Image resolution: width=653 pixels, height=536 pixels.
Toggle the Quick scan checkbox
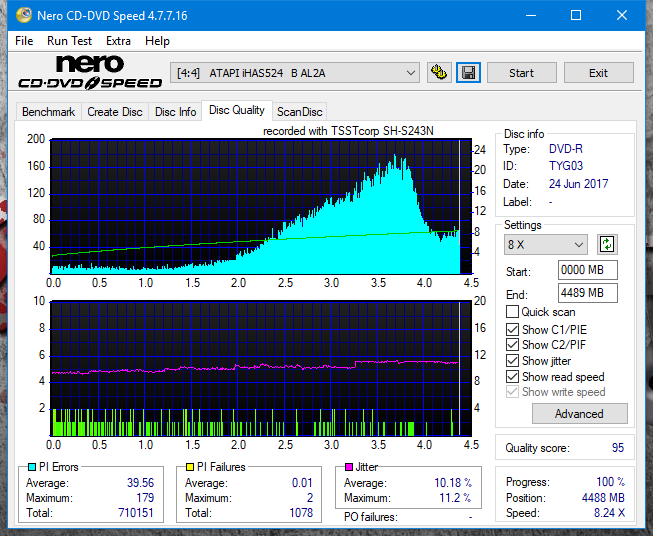coord(512,312)
